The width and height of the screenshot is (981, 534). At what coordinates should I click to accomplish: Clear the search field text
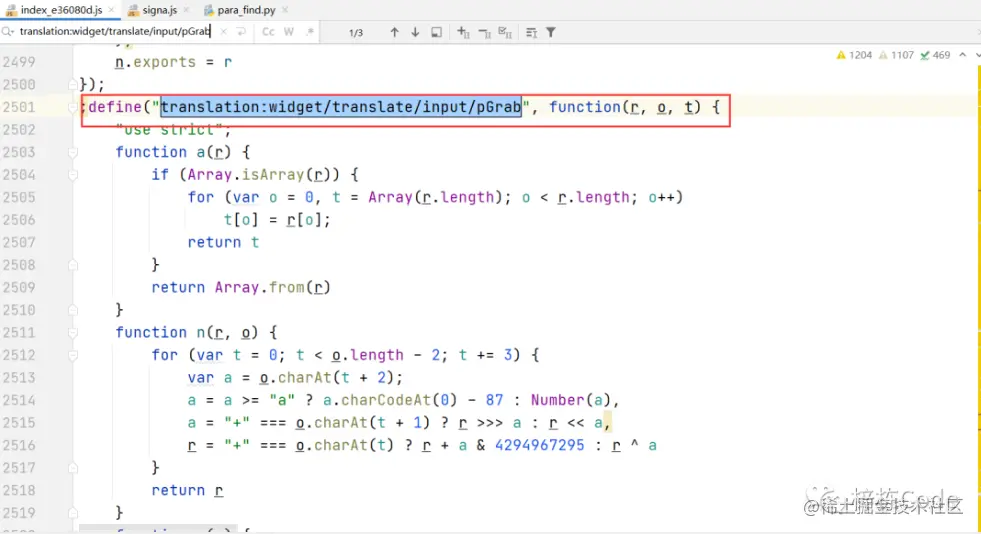[x=223, y=31]
